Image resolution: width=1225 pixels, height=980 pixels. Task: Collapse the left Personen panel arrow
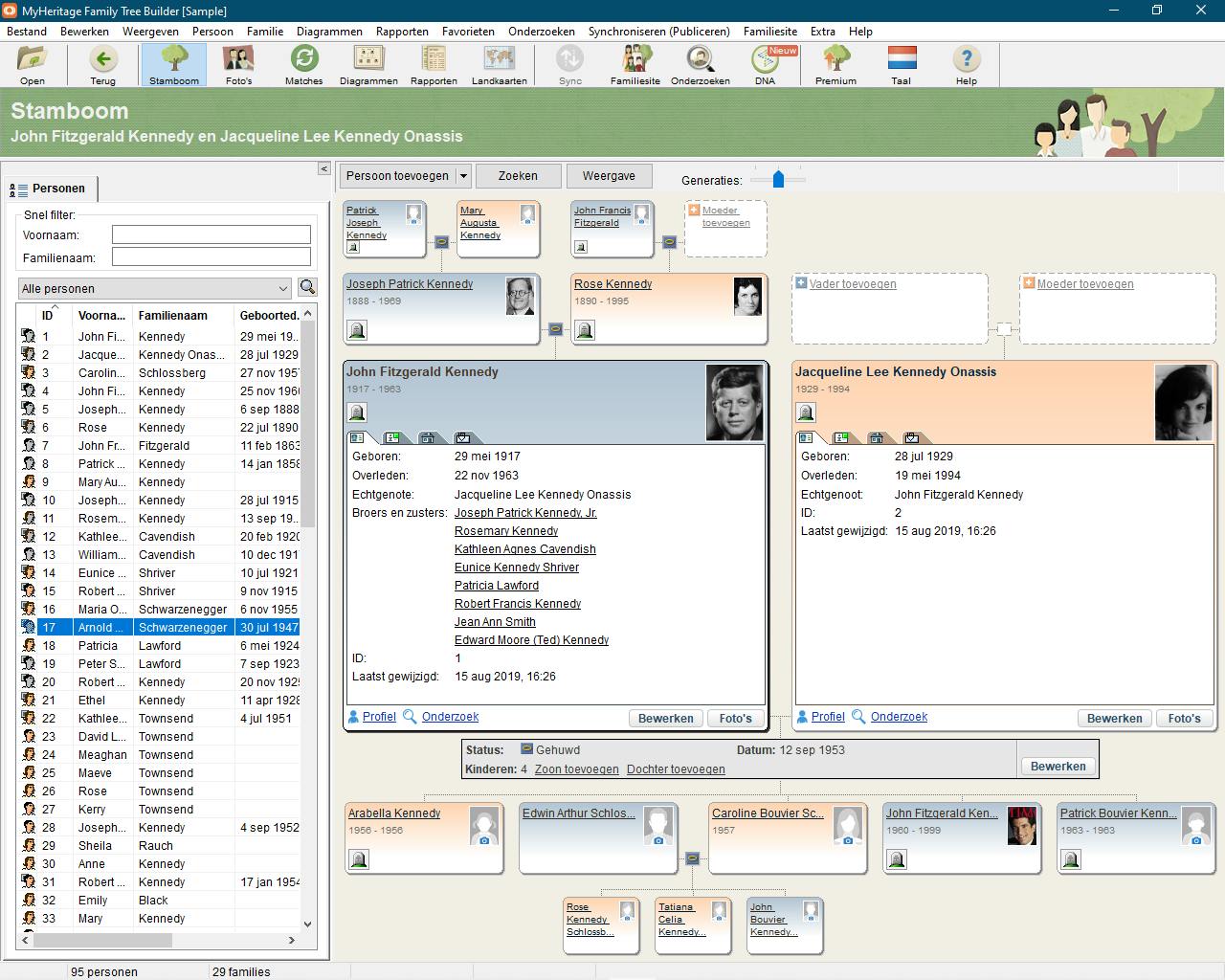tap(323, 168)
